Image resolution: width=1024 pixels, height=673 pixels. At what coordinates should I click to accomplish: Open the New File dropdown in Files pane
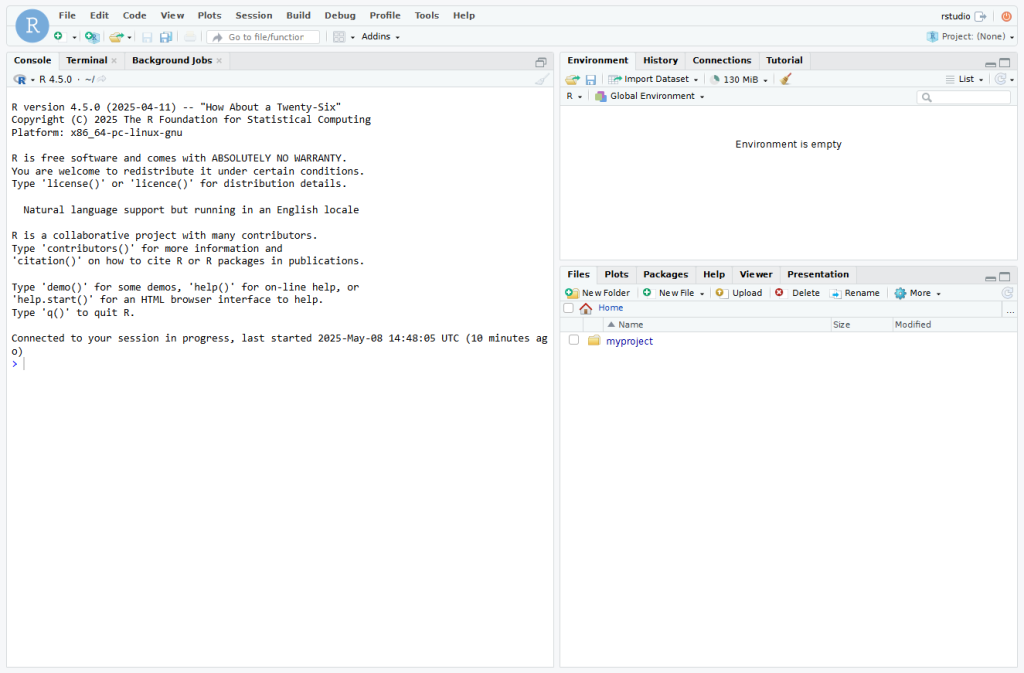[674, 293]
